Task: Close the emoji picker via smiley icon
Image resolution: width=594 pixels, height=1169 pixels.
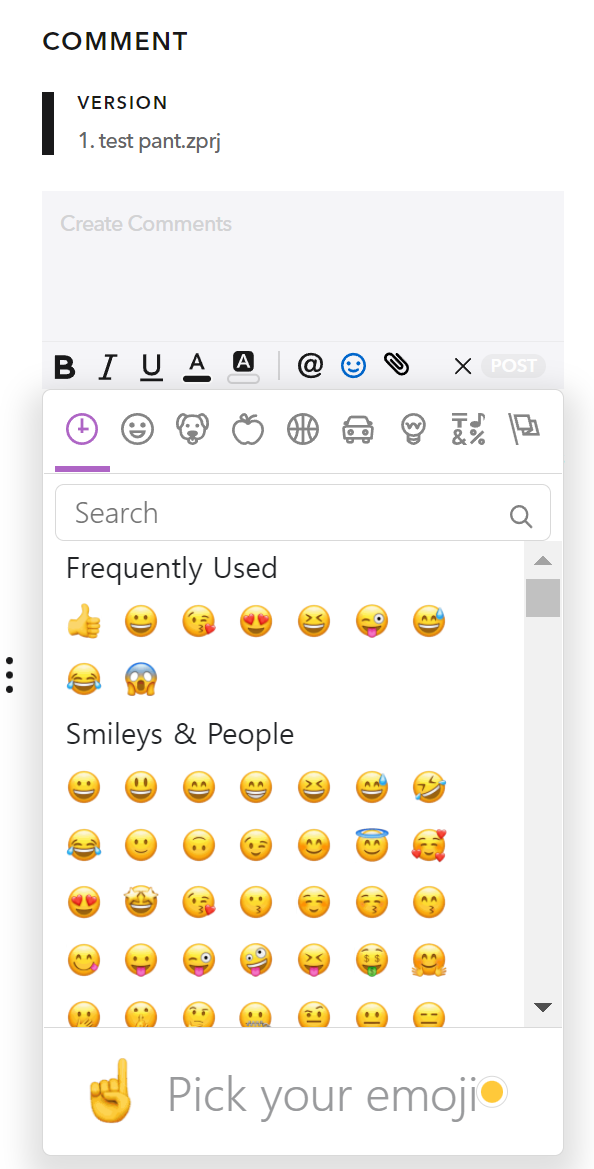Action: point(353,365)
